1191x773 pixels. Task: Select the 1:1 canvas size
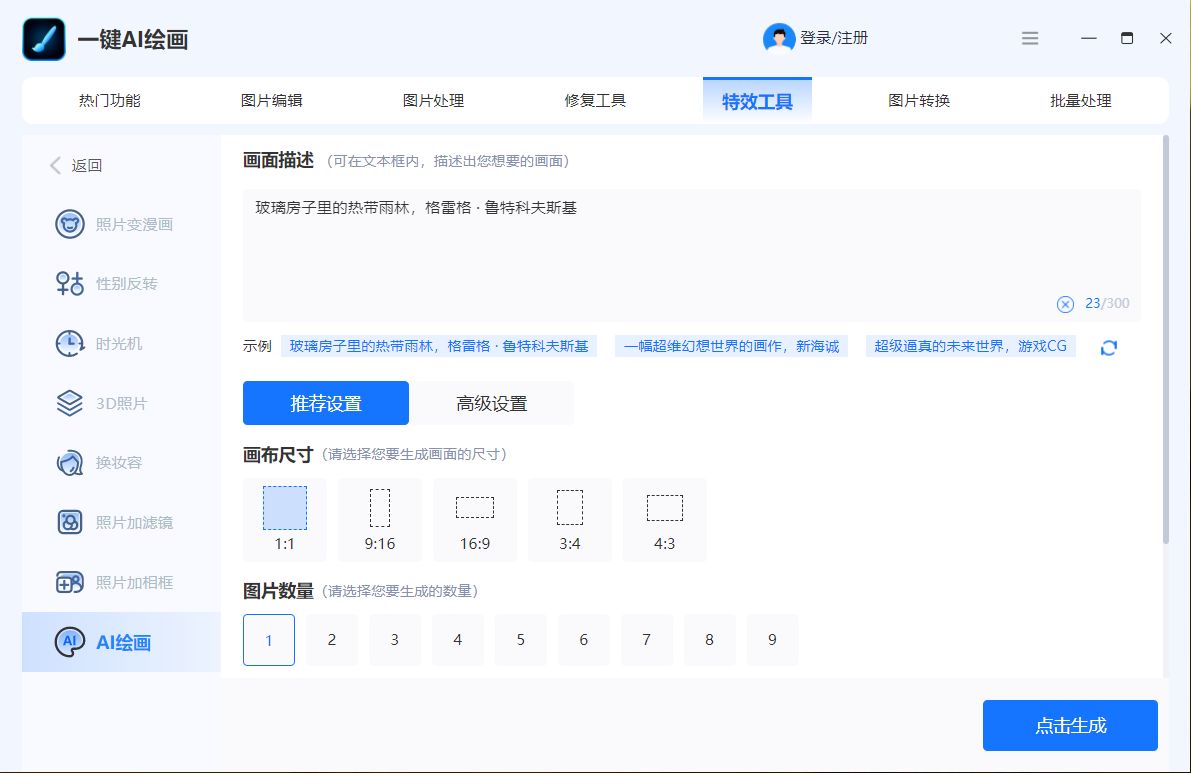285,519
